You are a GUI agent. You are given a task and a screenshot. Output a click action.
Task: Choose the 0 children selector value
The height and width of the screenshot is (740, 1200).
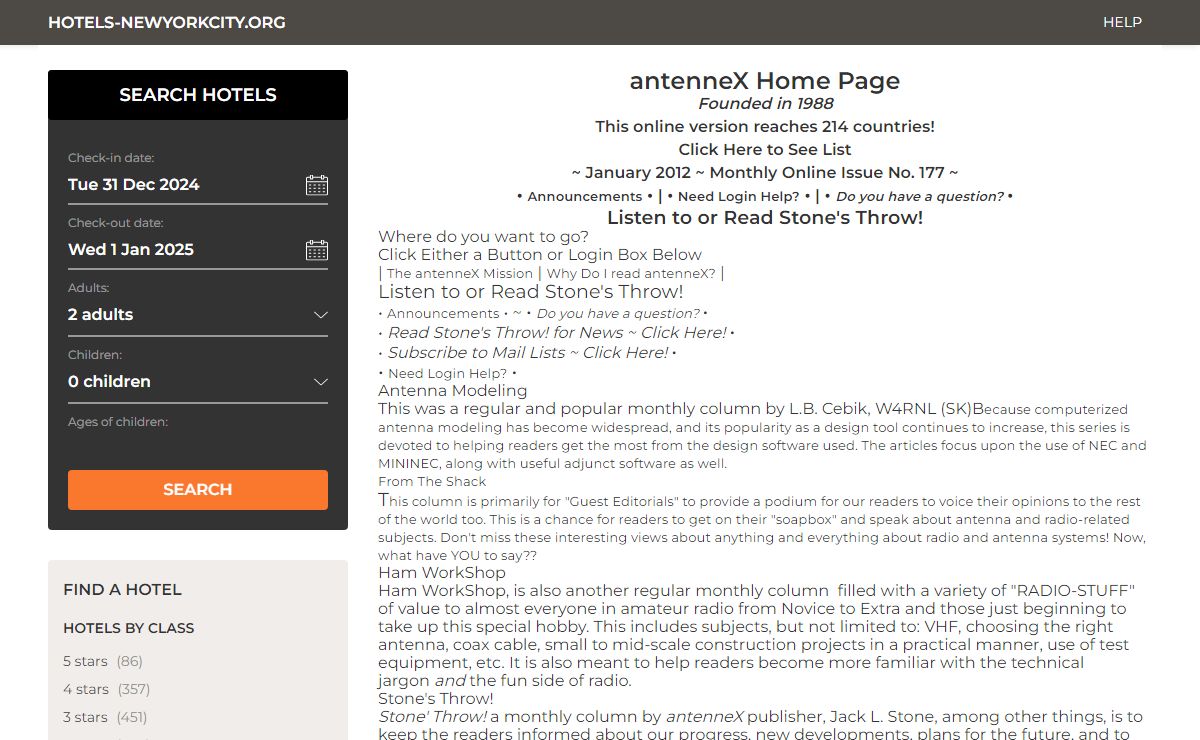pyautogui.click(x=198, y=382)
